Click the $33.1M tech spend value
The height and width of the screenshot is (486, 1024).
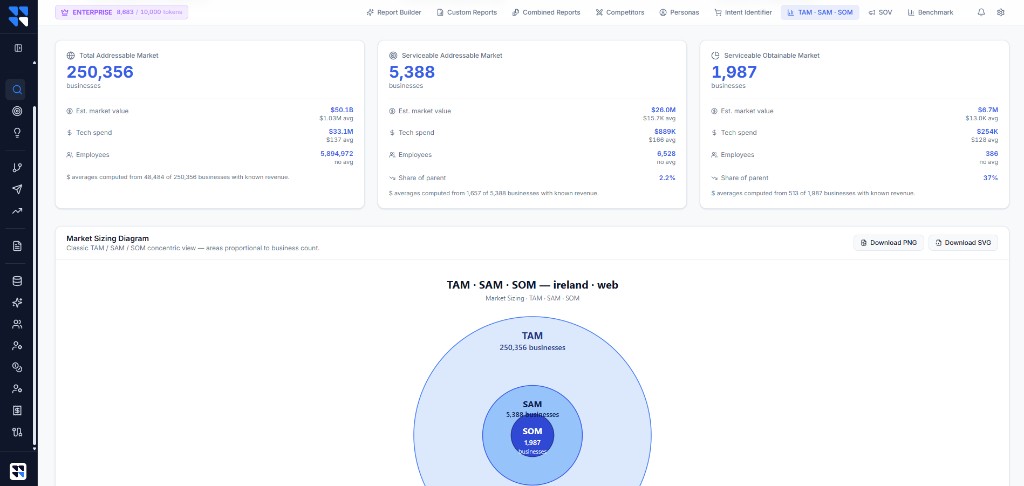point(341,132)
